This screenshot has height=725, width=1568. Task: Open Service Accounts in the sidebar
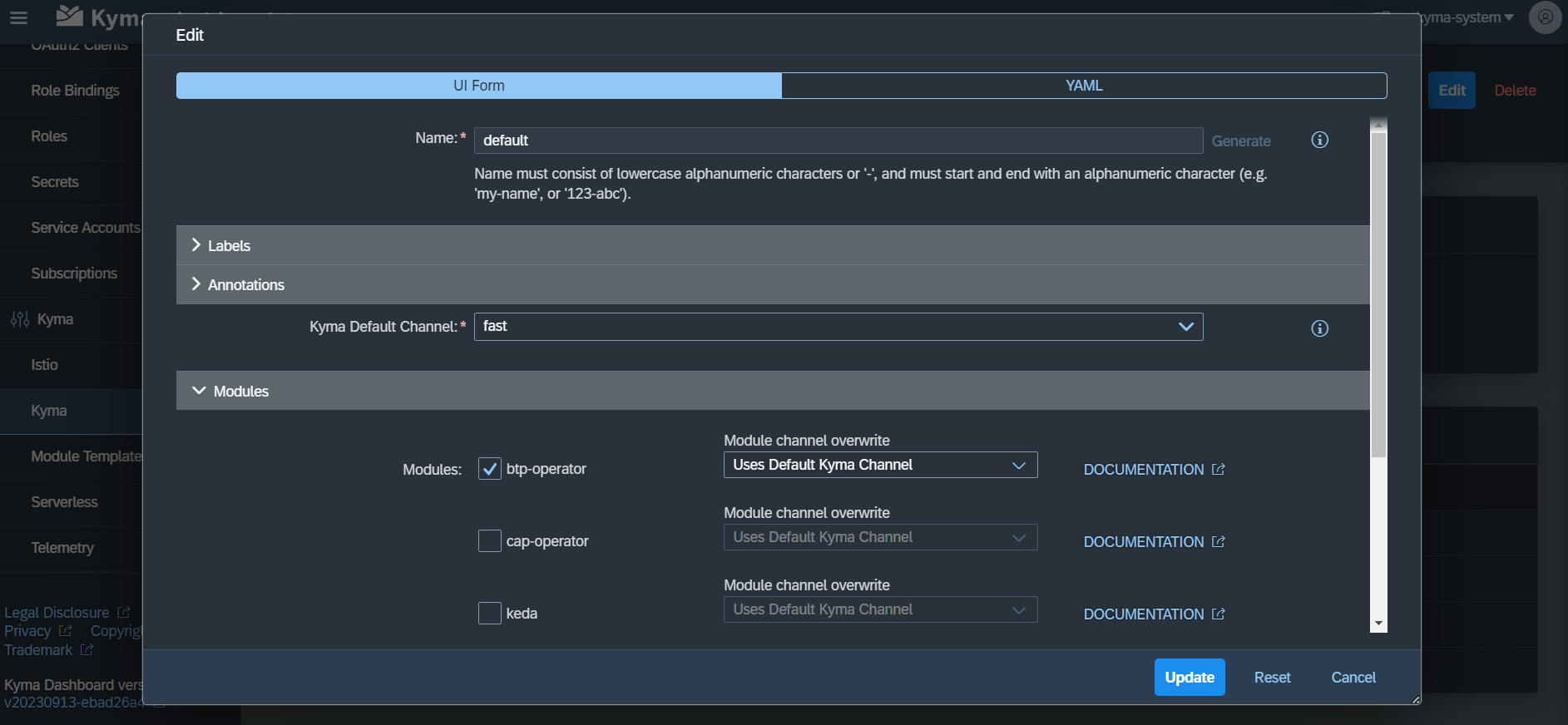pyautogui.click(x=86, y=228)
